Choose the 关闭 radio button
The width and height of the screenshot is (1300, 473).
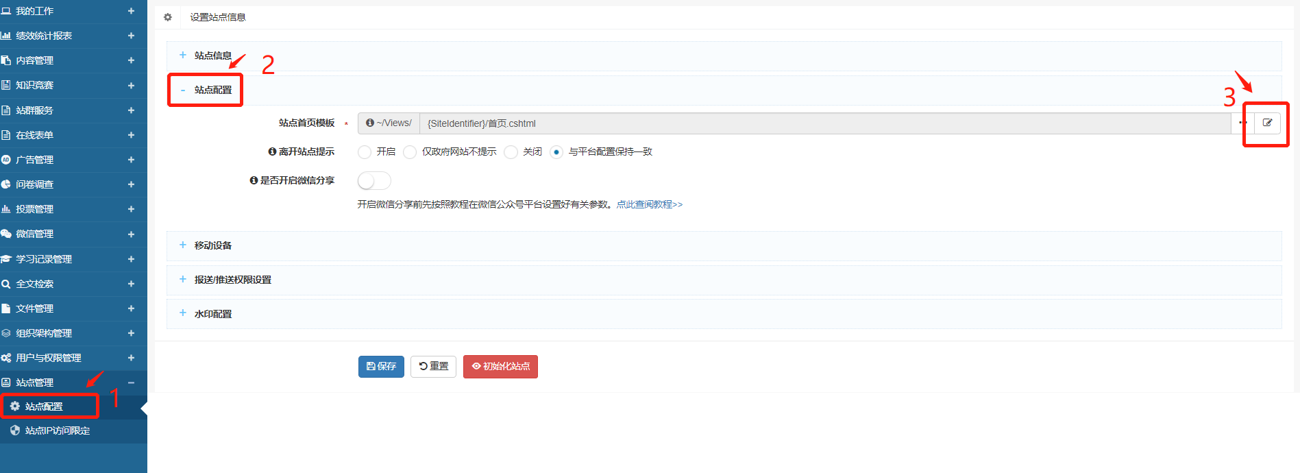[x=511, y=152]
